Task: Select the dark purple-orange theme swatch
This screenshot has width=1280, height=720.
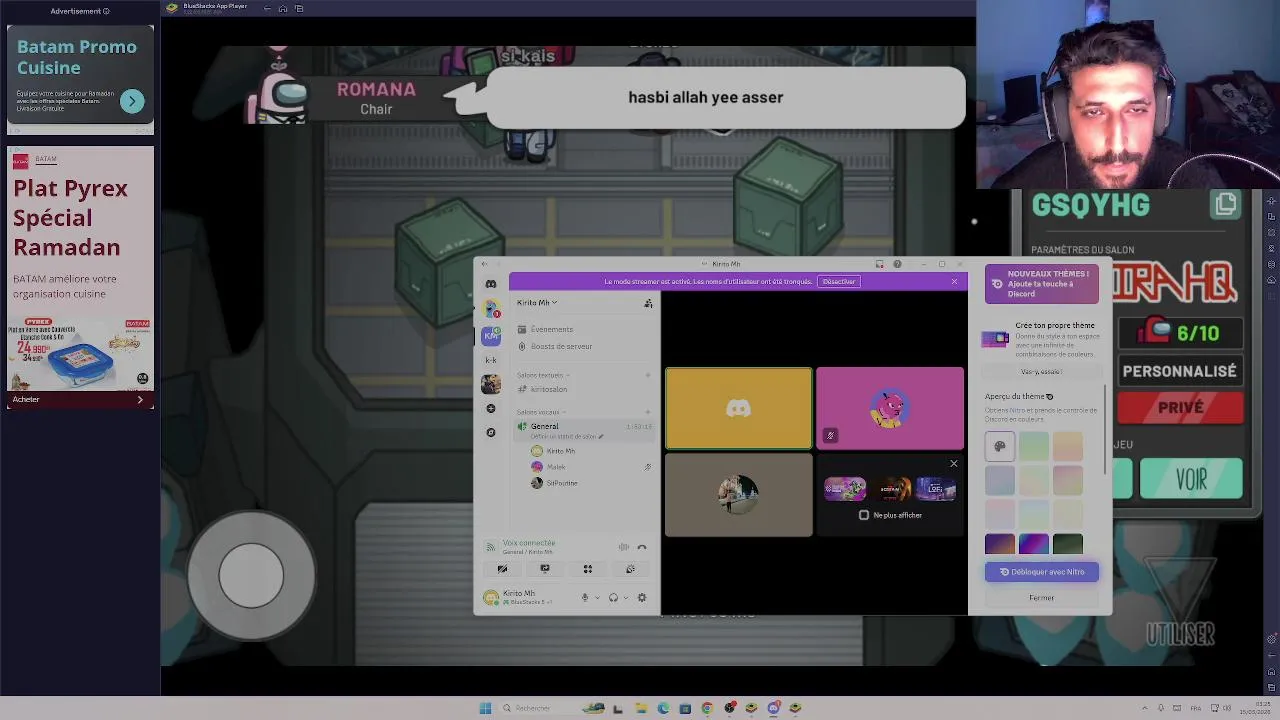Action: 1000,545
